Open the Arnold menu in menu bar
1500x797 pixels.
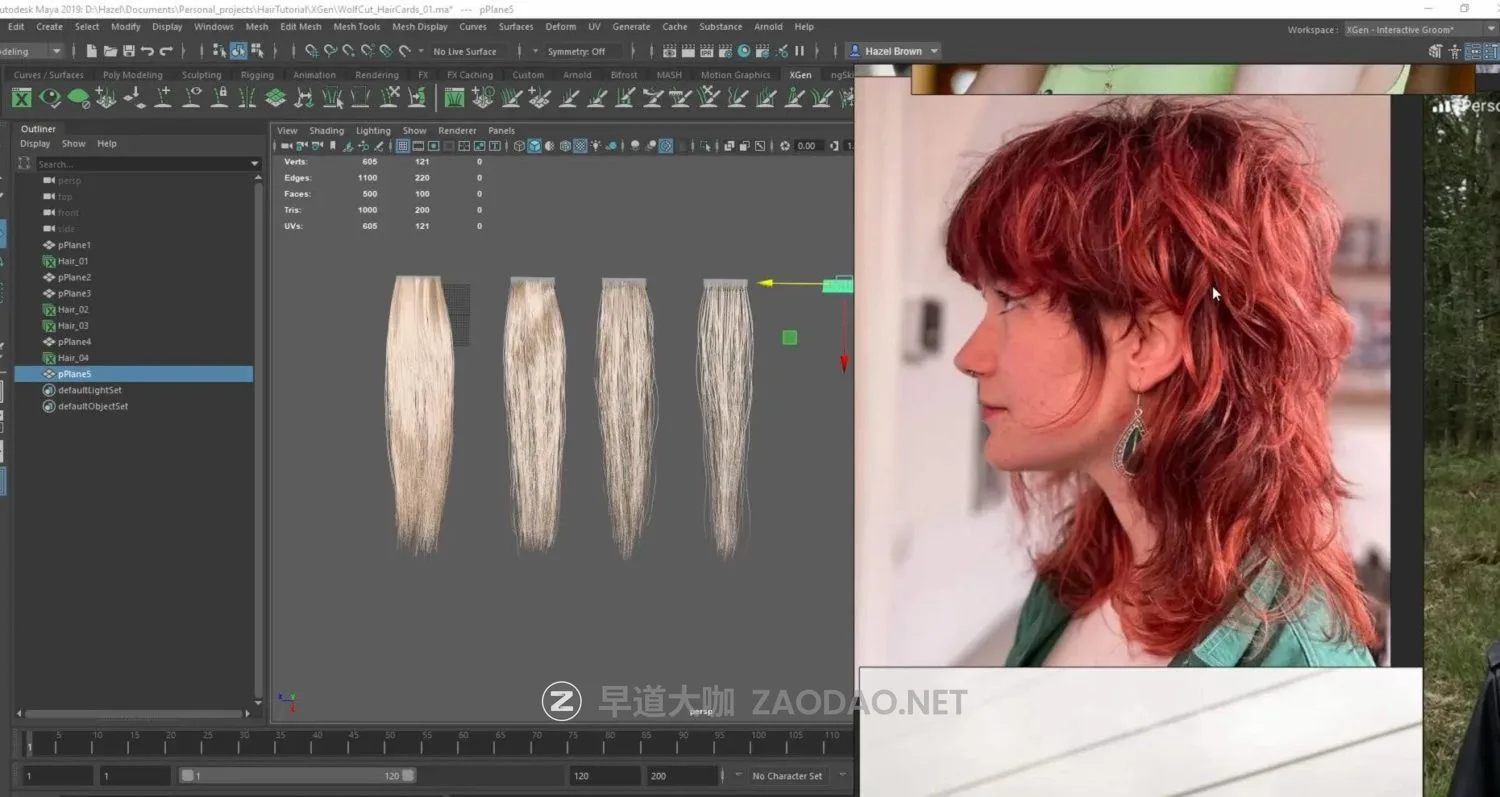pos(769,27)
